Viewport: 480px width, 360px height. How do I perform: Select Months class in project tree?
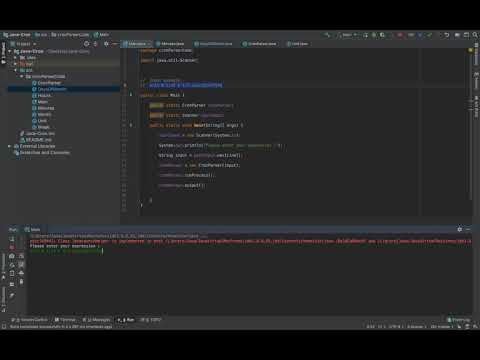(42, 115)
